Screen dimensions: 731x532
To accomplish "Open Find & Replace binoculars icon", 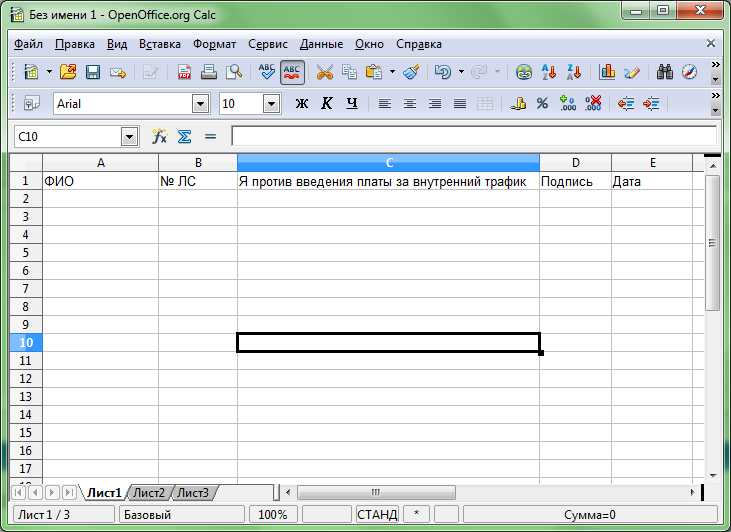I will pos(665,72).
